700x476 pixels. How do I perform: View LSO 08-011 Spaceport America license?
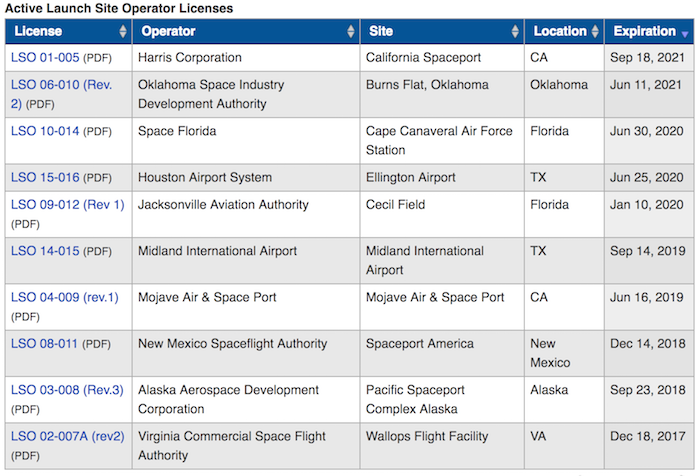(x=44, y=344)
